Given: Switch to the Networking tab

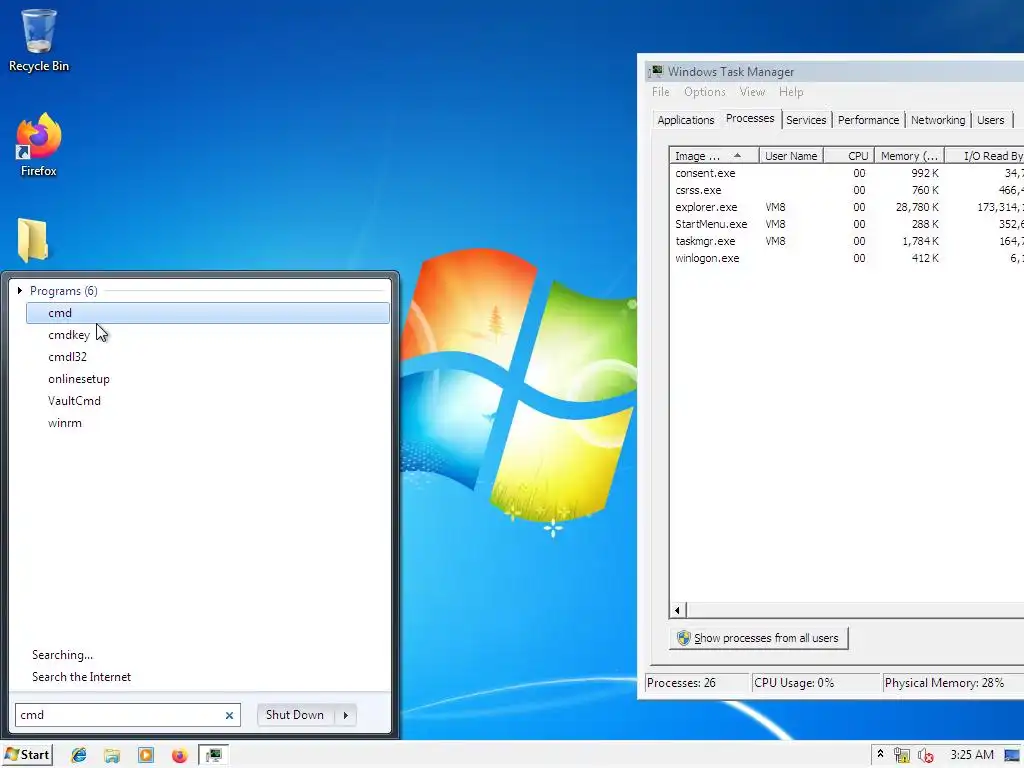Looking at the screenshot, I should tap(938, 120).
